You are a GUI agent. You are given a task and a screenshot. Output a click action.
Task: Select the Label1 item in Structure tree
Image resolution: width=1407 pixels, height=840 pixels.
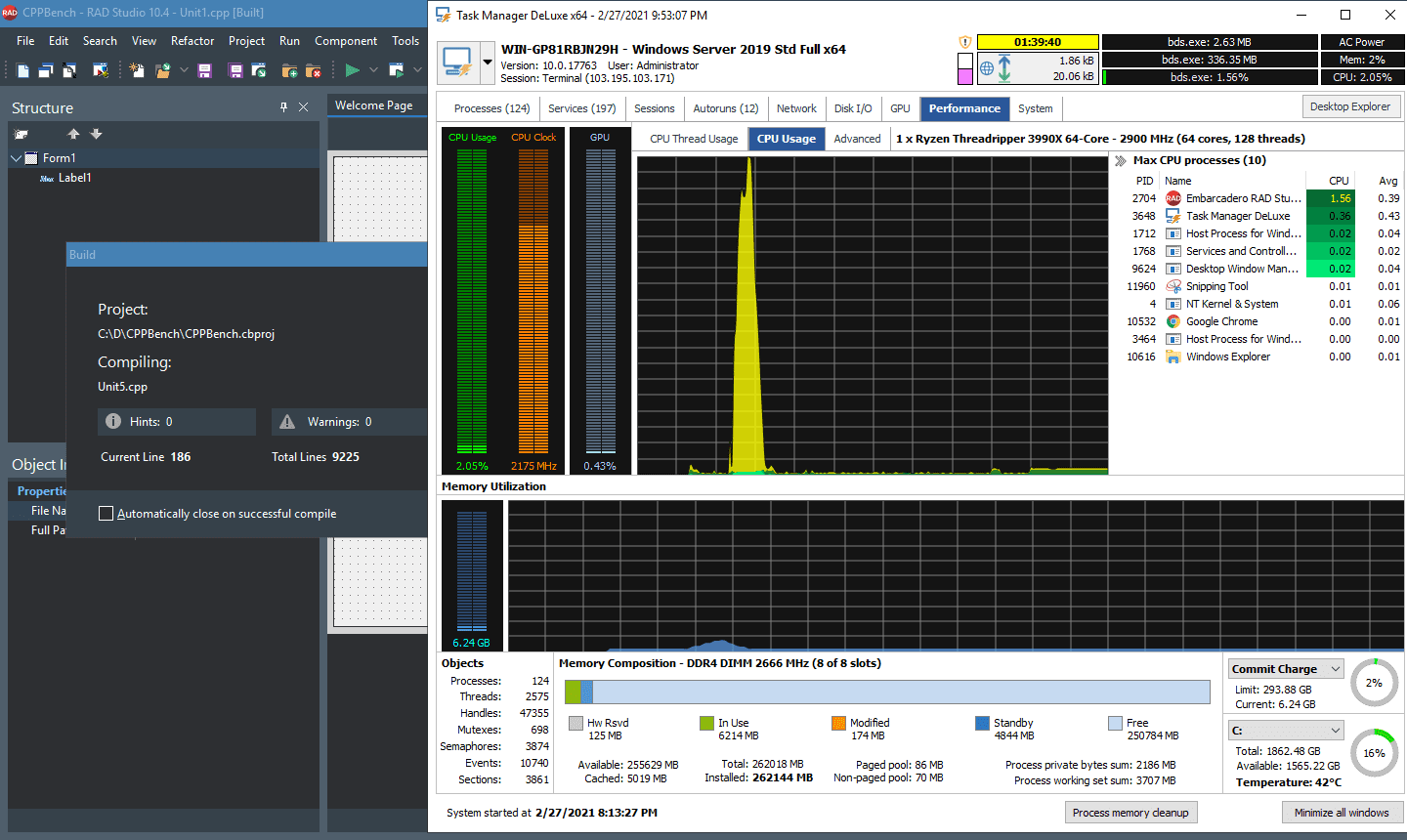74,178
